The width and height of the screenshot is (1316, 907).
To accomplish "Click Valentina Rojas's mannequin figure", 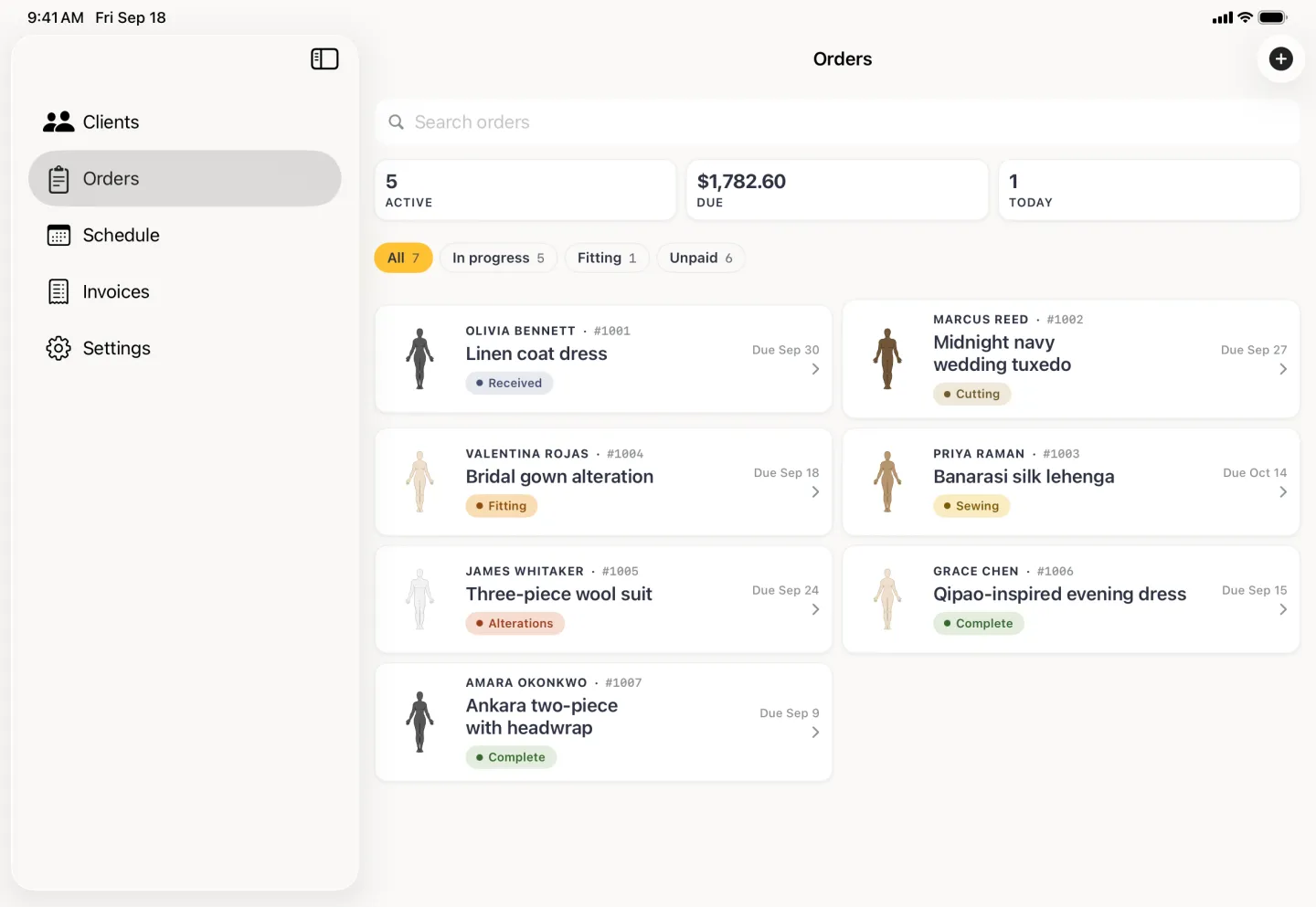I will 419,482.
